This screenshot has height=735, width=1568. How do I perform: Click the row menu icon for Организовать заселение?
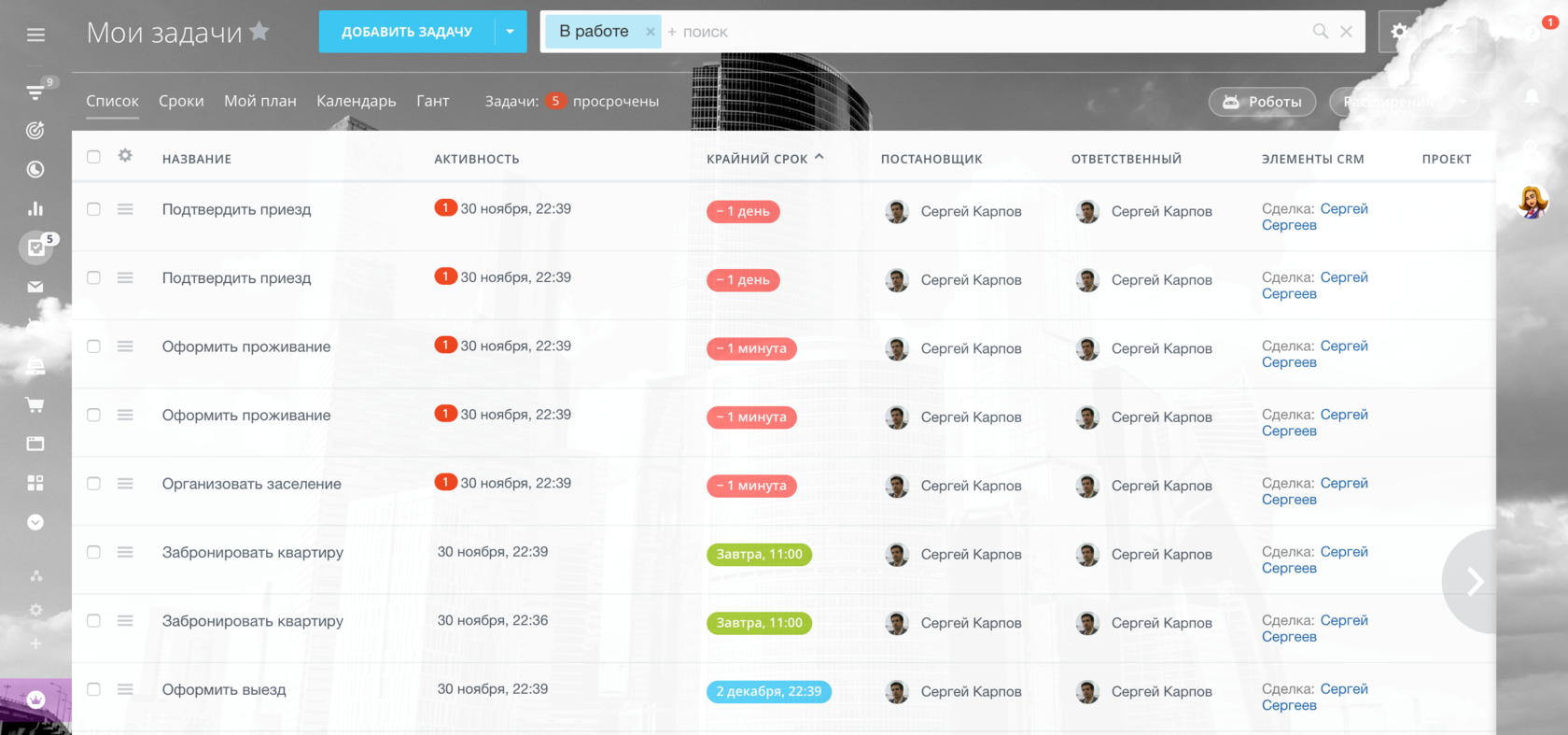coord(125,484)
